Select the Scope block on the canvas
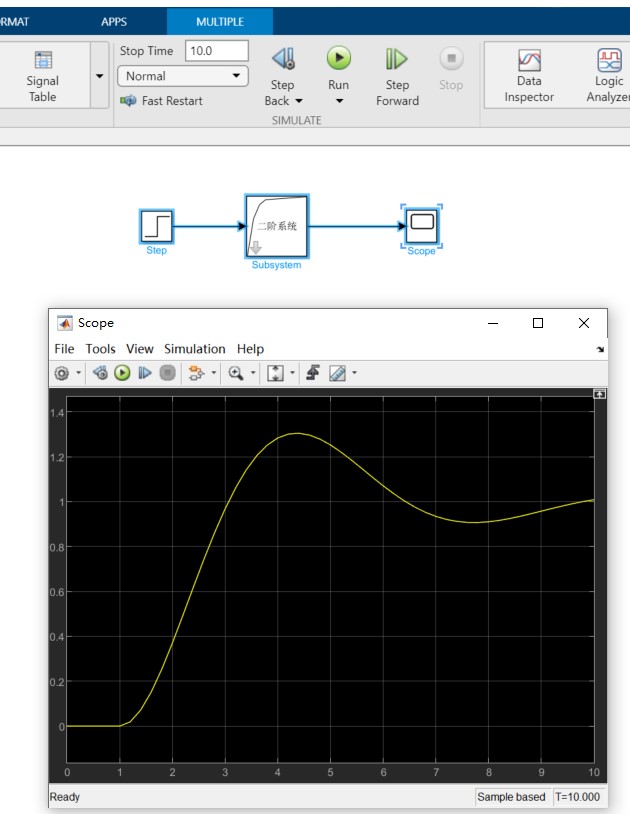This screenshot has width=630, height=814. click(x=421, y=225)
